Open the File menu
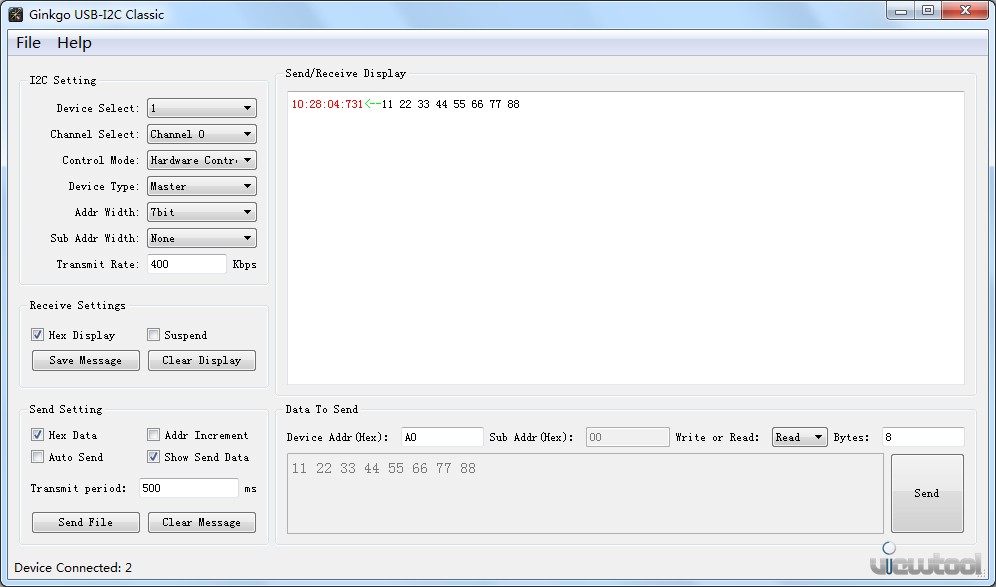 28,43
